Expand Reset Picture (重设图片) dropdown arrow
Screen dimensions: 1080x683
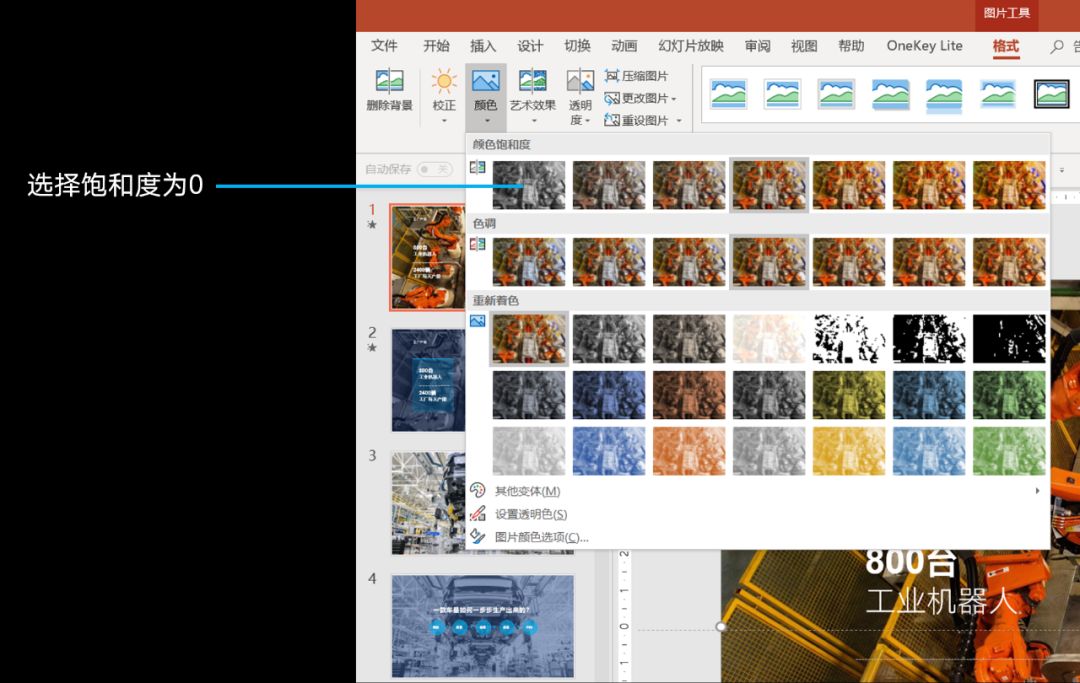679,120
